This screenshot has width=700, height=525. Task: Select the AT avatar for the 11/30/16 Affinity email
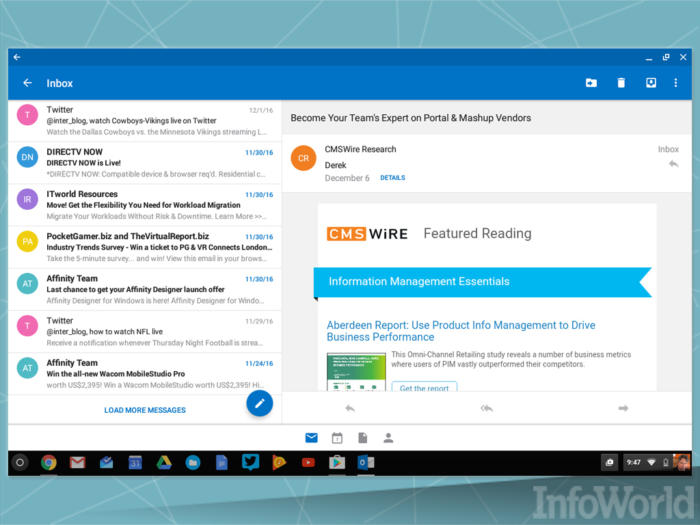[27, 283]
